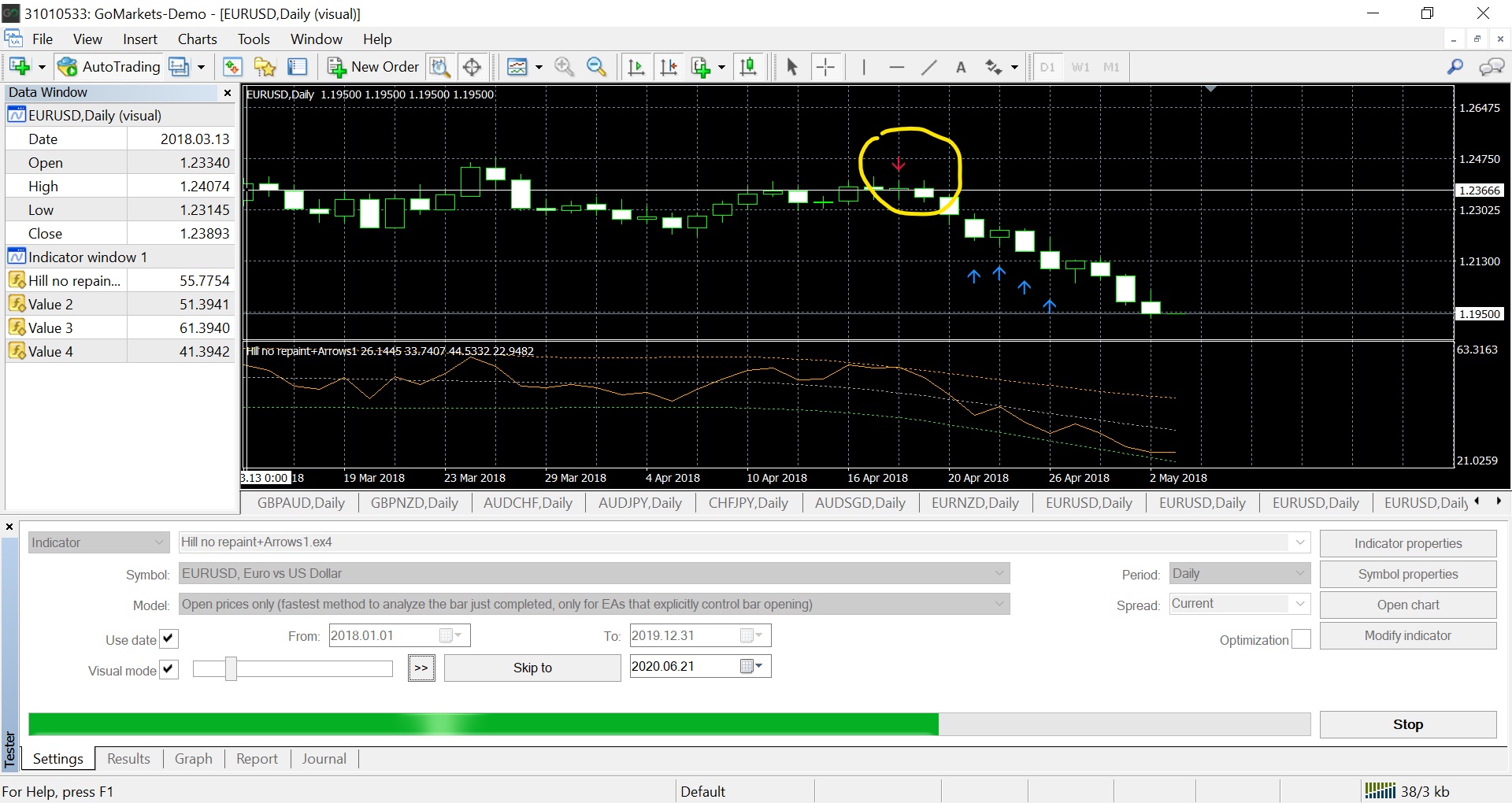Uncheck the Use date checkbox
This screenshot has width=1512, height=803.
pyautogui.click(x=169, y=638)
